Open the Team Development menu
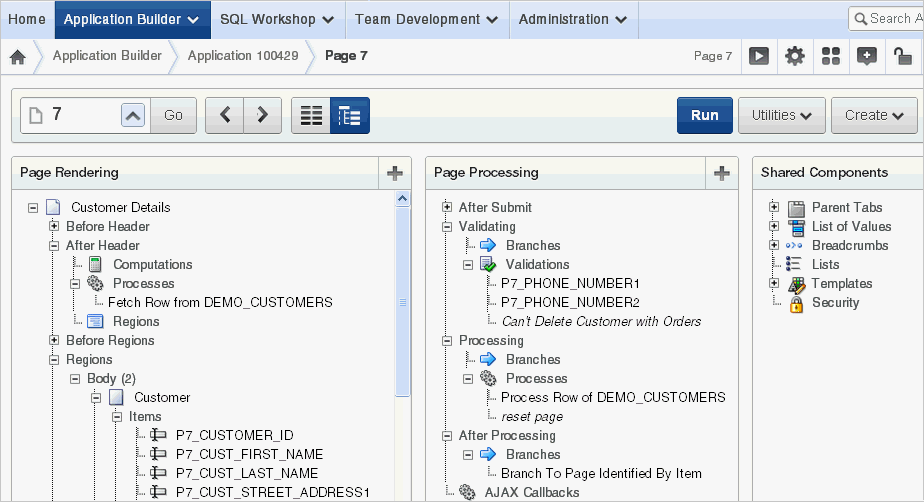Screen dimensions: 924x502 427,19
